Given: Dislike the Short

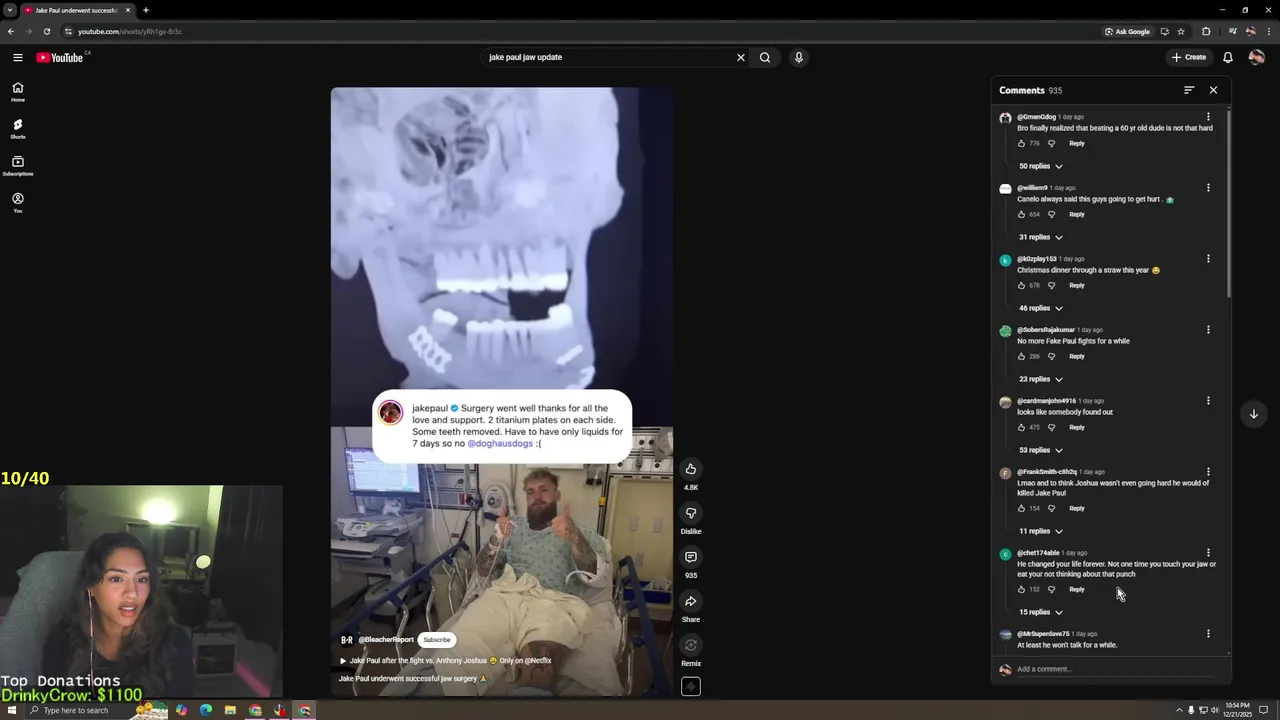Looking at the screenshot, I should point(691,513).
